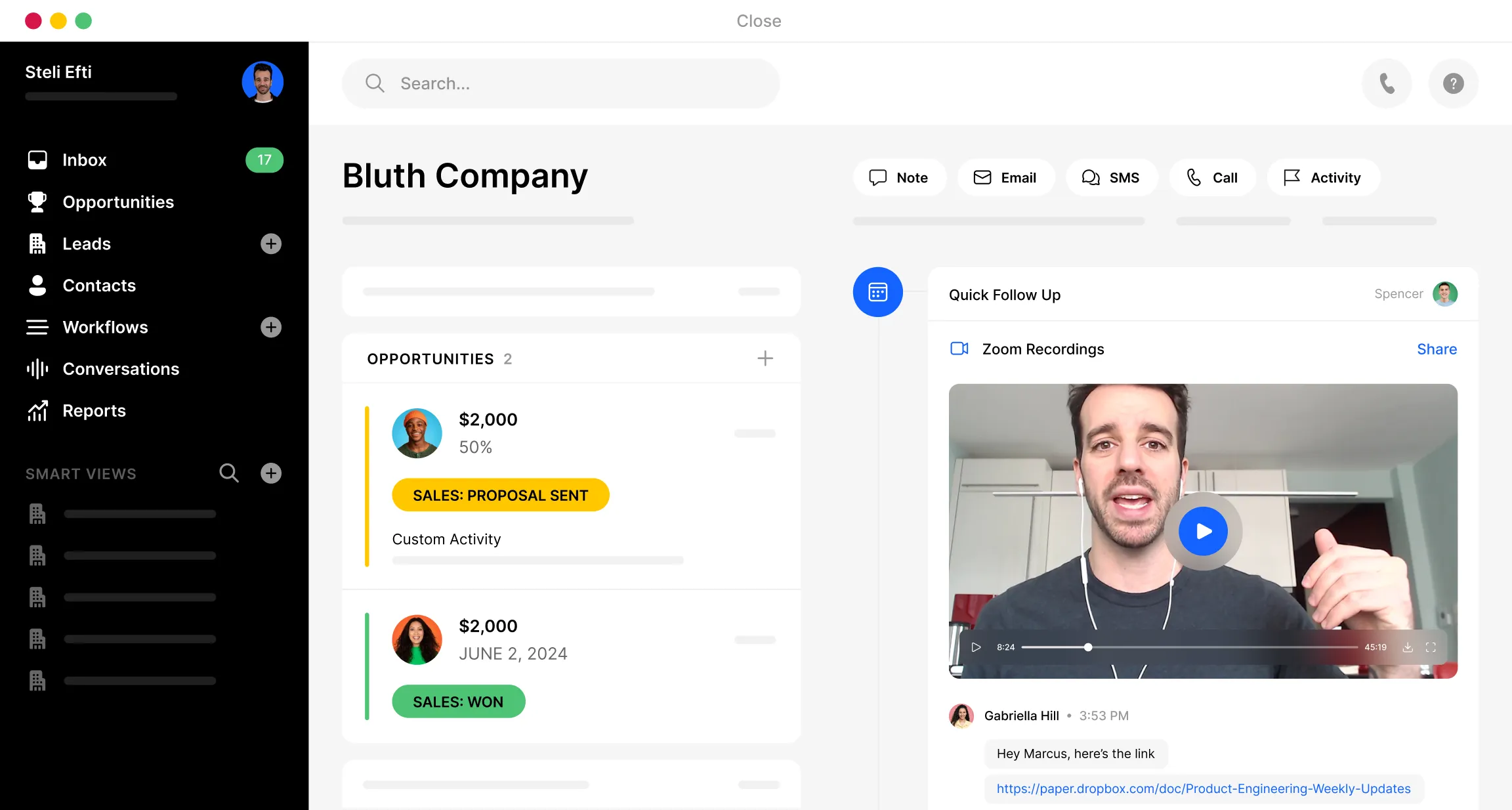Click the SALES: PROPOSAL SENT badge
Image resolution: width=1512 pixels, height=810 pixels.
501,496
